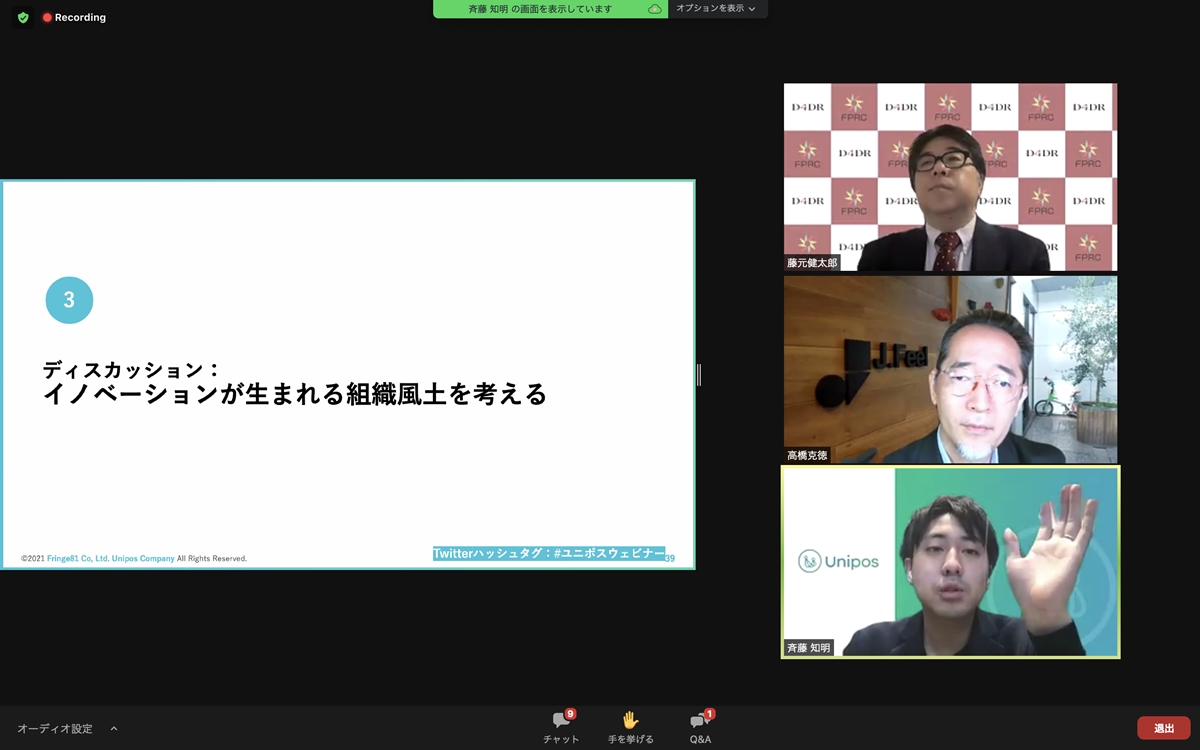Screen dimensions: 1200x750
Task: Click the red unread badge on チャット
Action: 570,714
